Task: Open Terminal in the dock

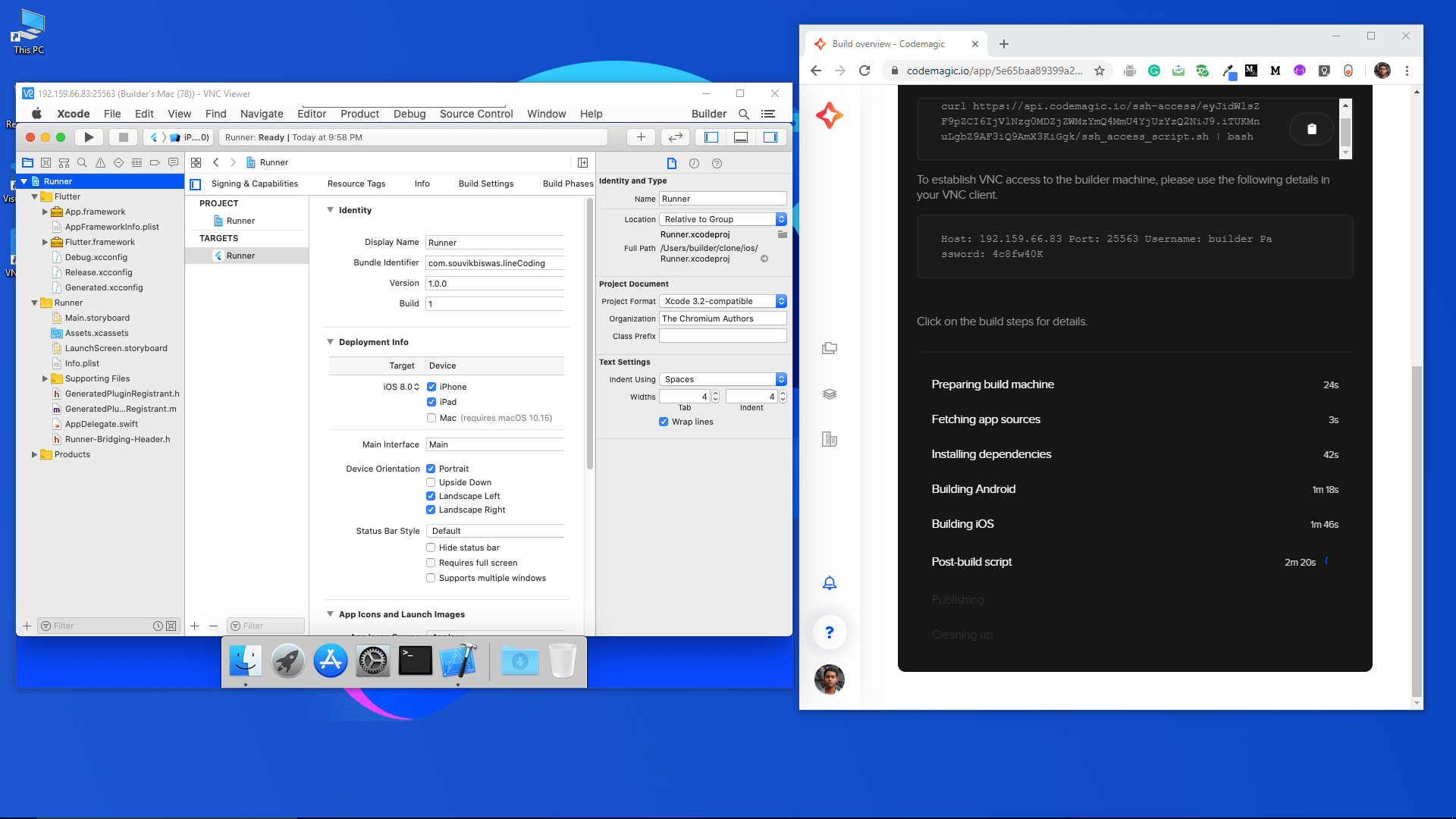Action: [x=416, y=661]
